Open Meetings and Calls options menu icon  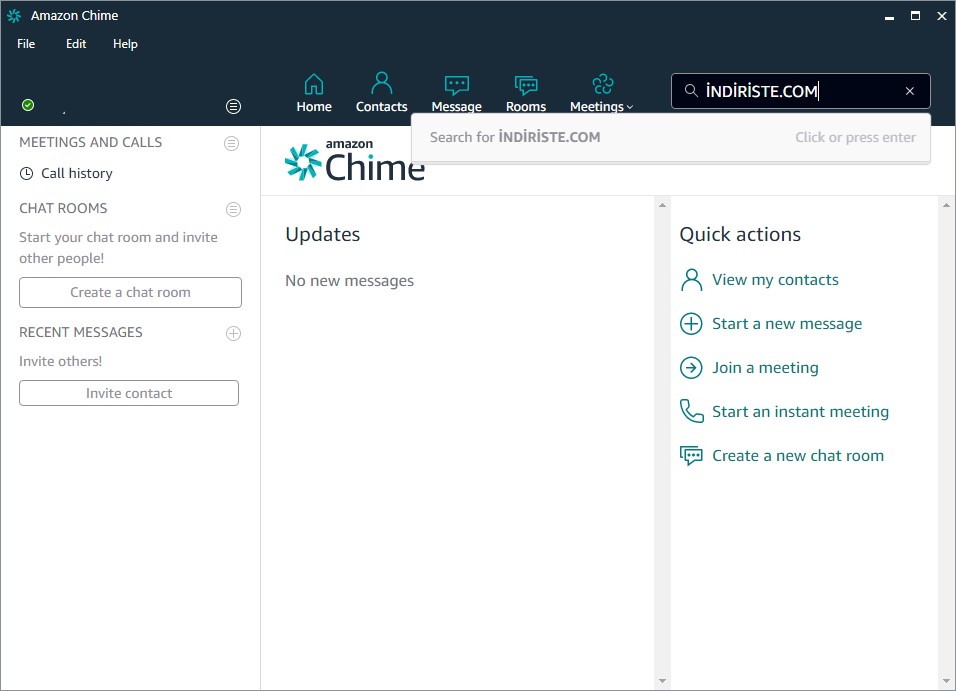click(232, 143)
